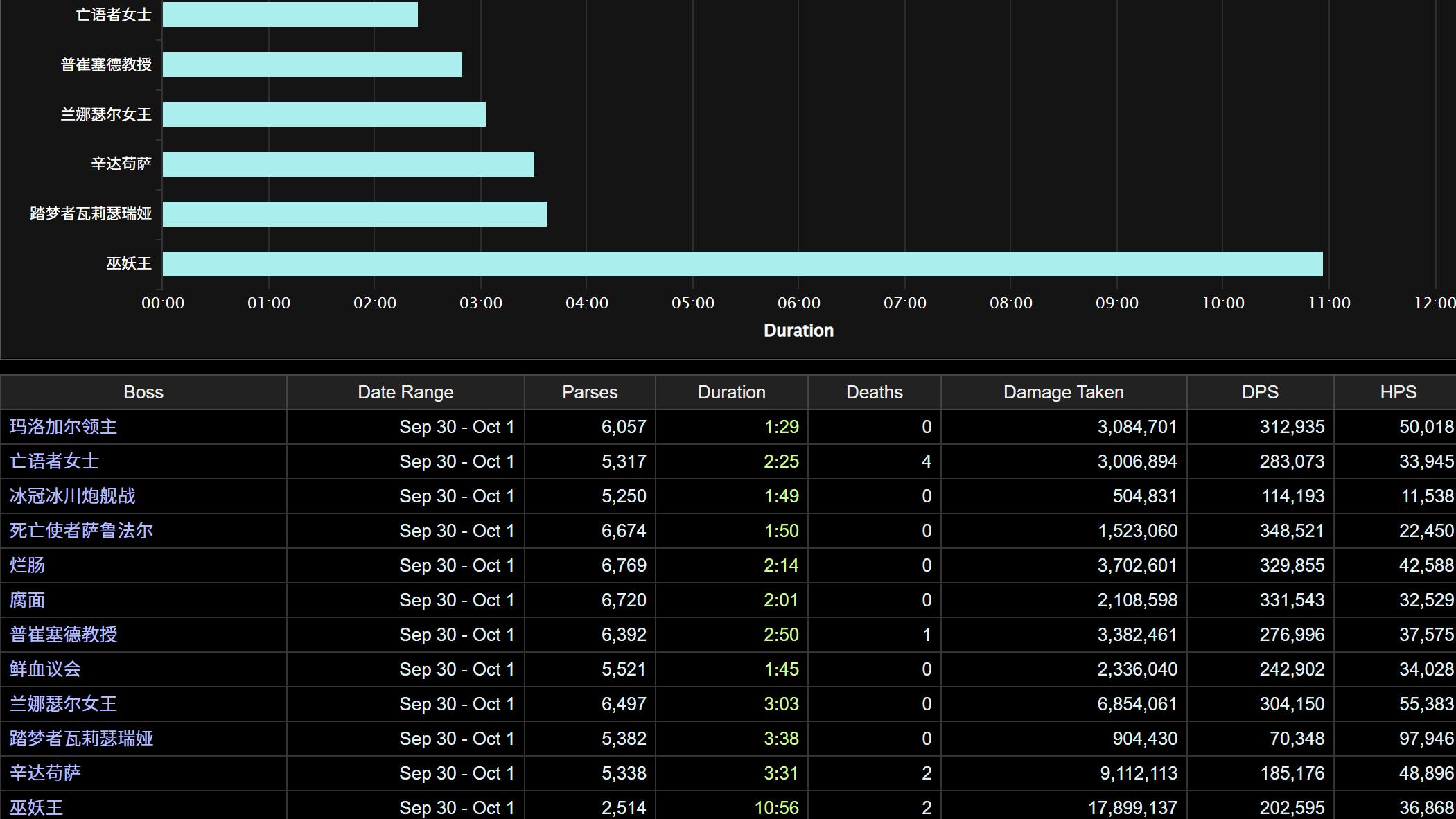Open the 玛洛加尔领主 boss link
1456x819 pixels.
pos(63,427)
